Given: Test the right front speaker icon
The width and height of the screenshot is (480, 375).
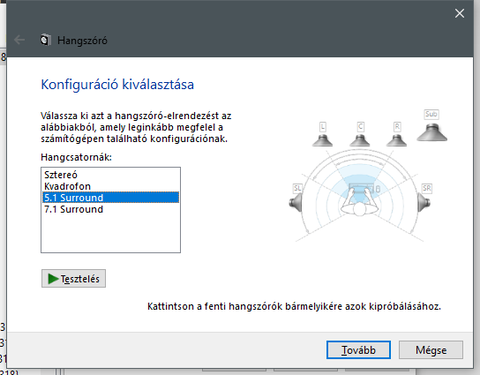Looking at the screenshot, I should pyautogui.click(x=396, y=140).
